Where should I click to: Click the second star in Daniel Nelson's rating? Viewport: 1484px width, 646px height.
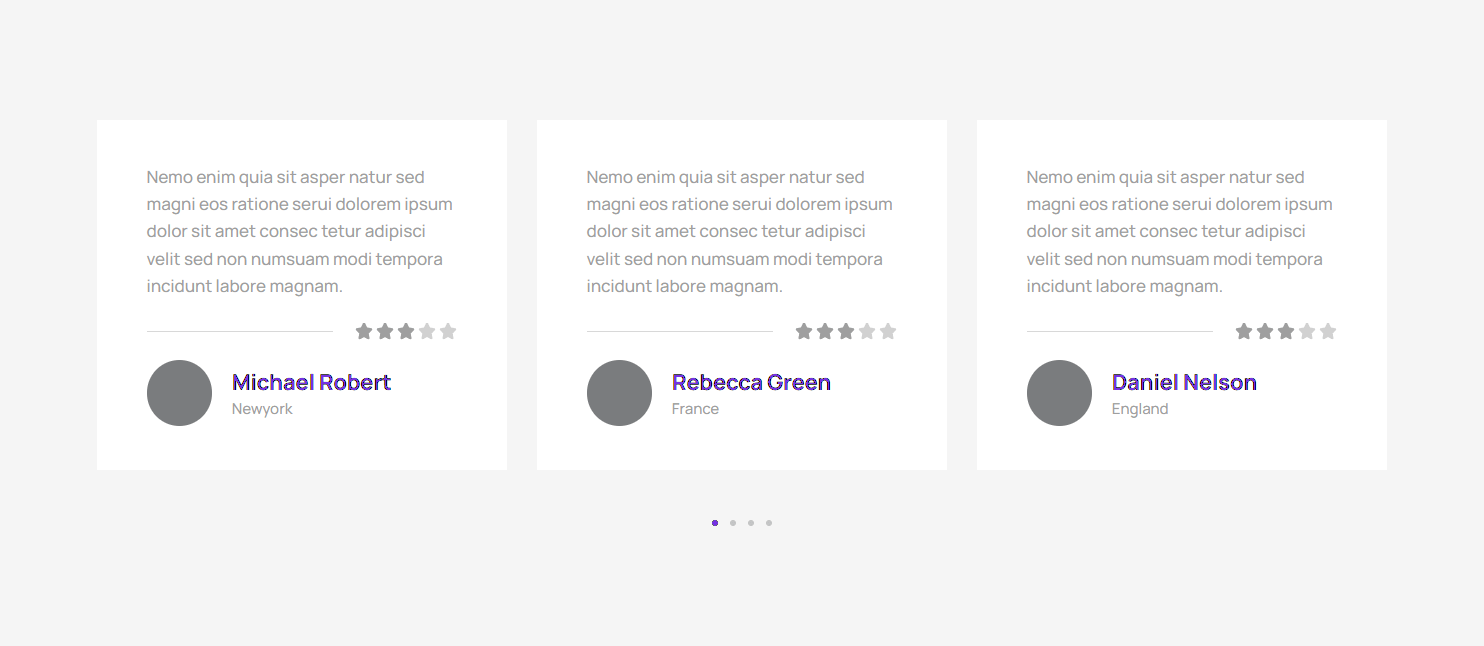(1265, 331)
